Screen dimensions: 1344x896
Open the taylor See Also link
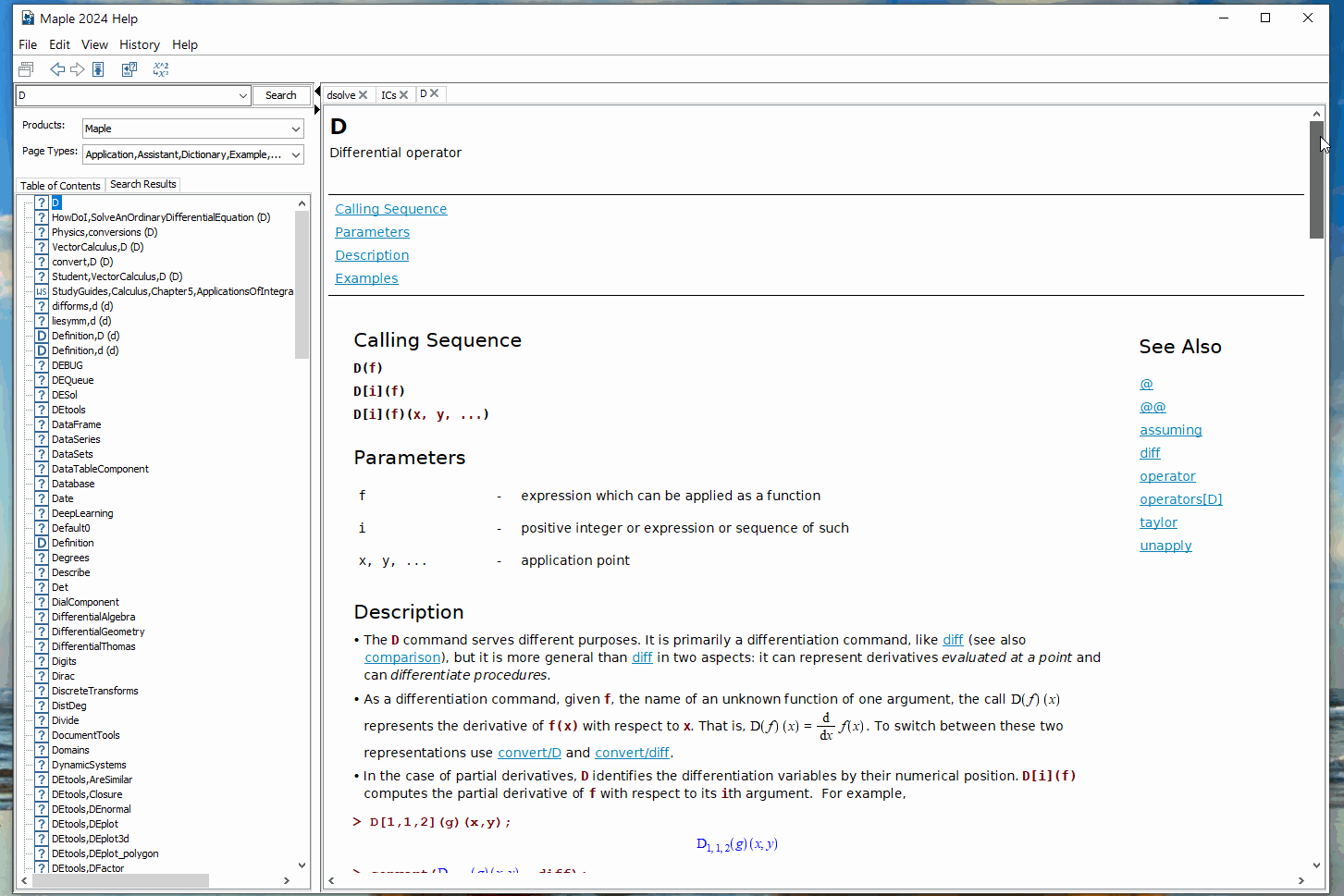[1158, 522]
